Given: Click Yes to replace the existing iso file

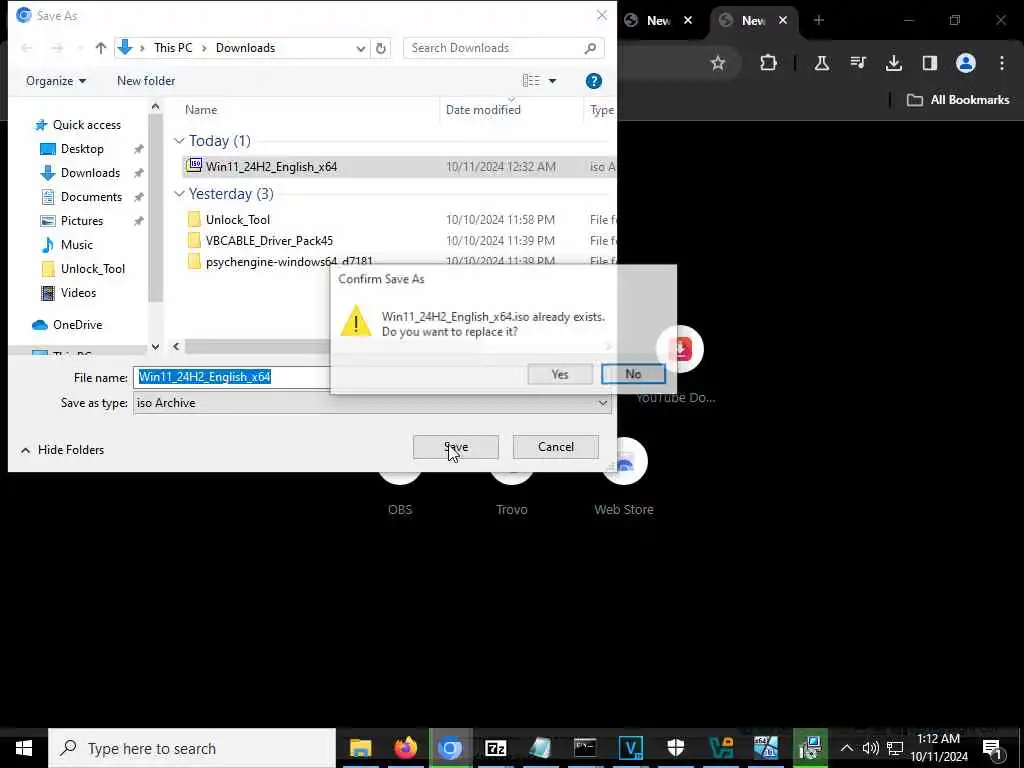Looking at the screenshot, I should 560,374.
